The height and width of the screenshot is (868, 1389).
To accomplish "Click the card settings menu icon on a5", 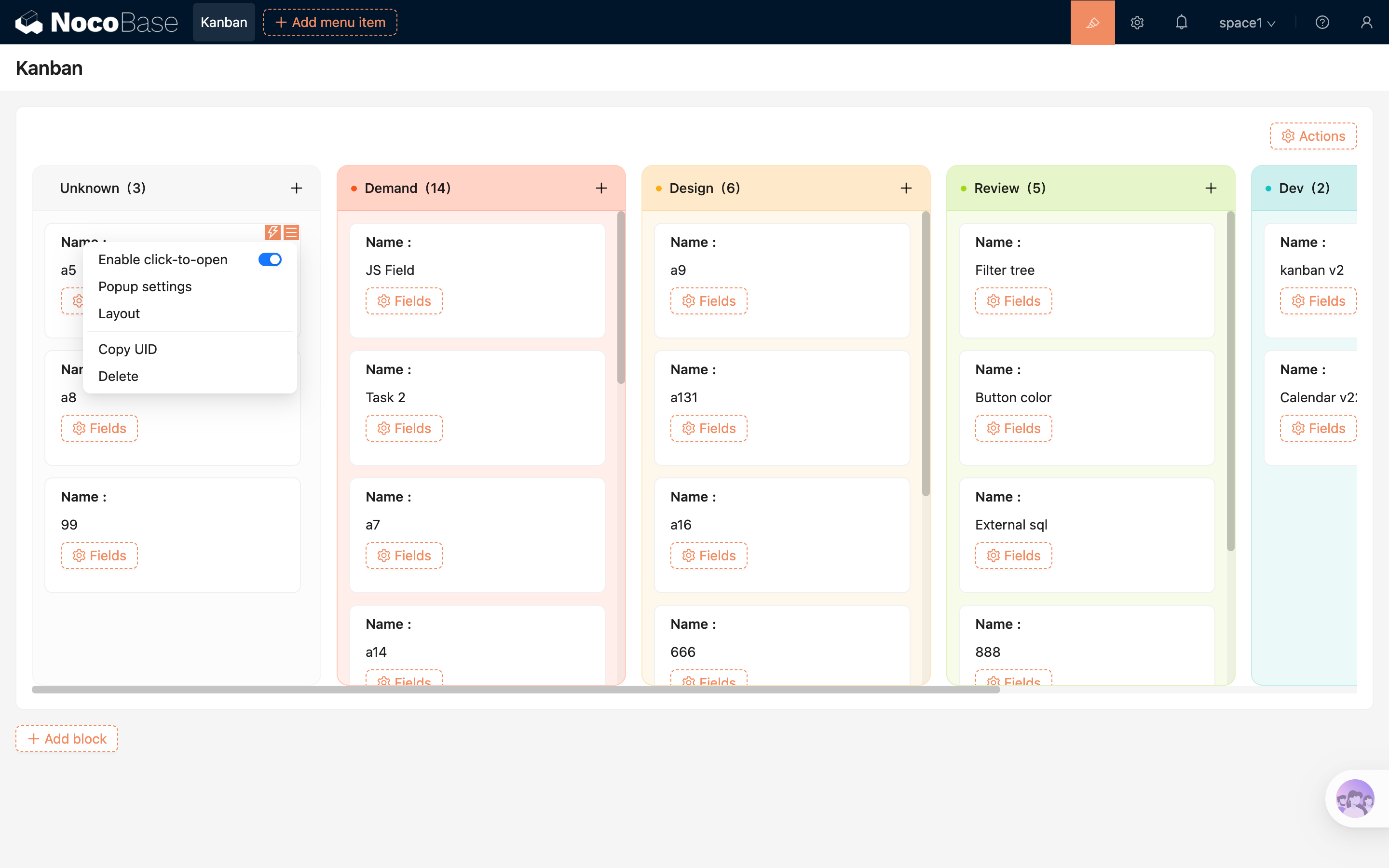I will pyautogui.click(x=292, y=232).
